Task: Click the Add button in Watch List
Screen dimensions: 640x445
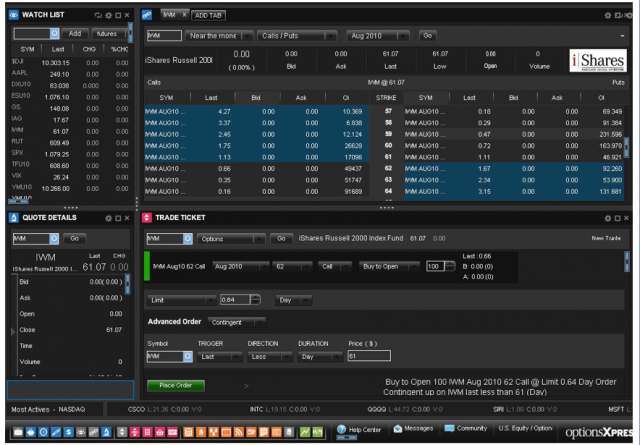Action: point(75,34)
